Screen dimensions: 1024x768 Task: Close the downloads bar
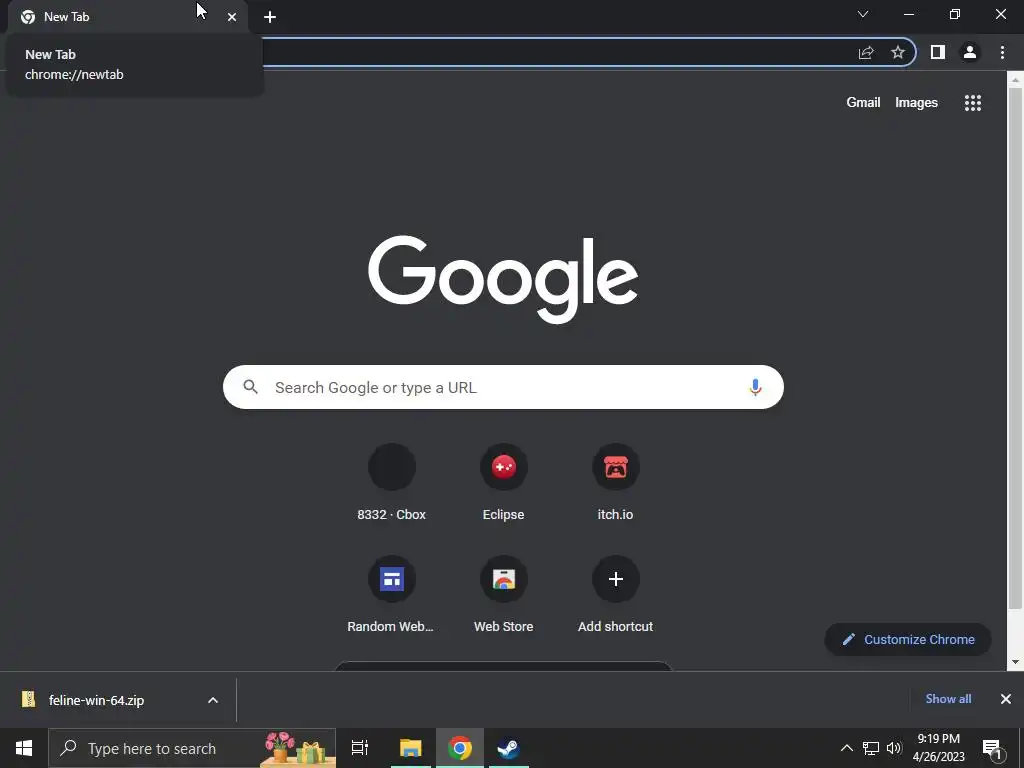point(1006,699)
